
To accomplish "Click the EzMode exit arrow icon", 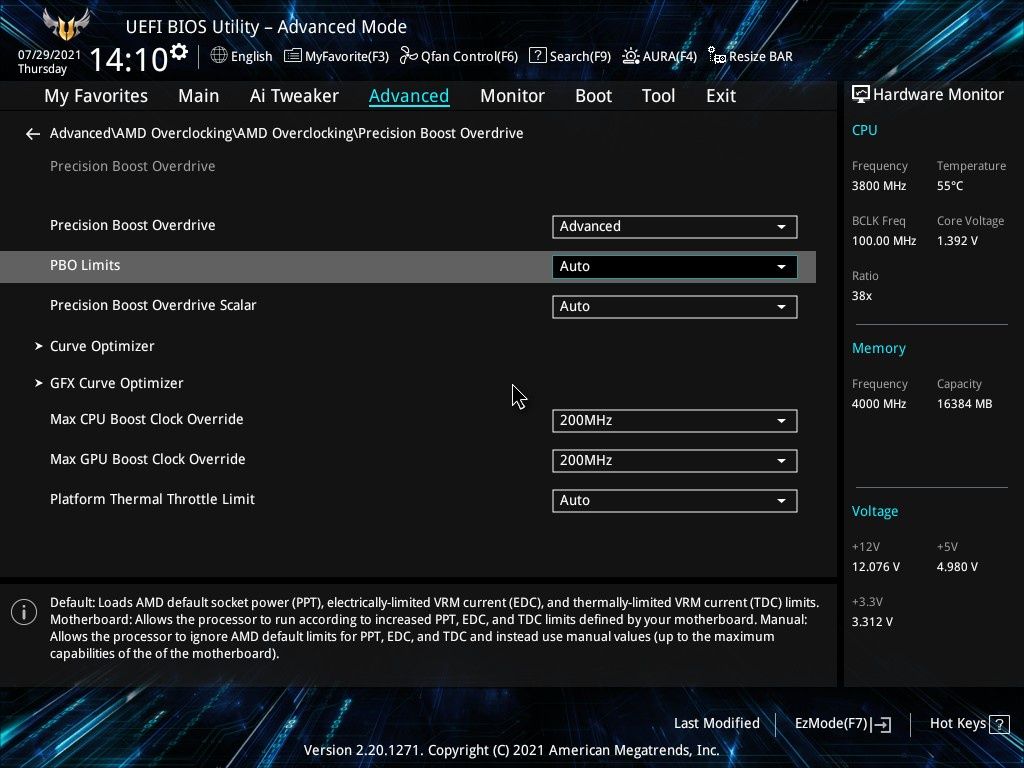I will coord(881,724).
